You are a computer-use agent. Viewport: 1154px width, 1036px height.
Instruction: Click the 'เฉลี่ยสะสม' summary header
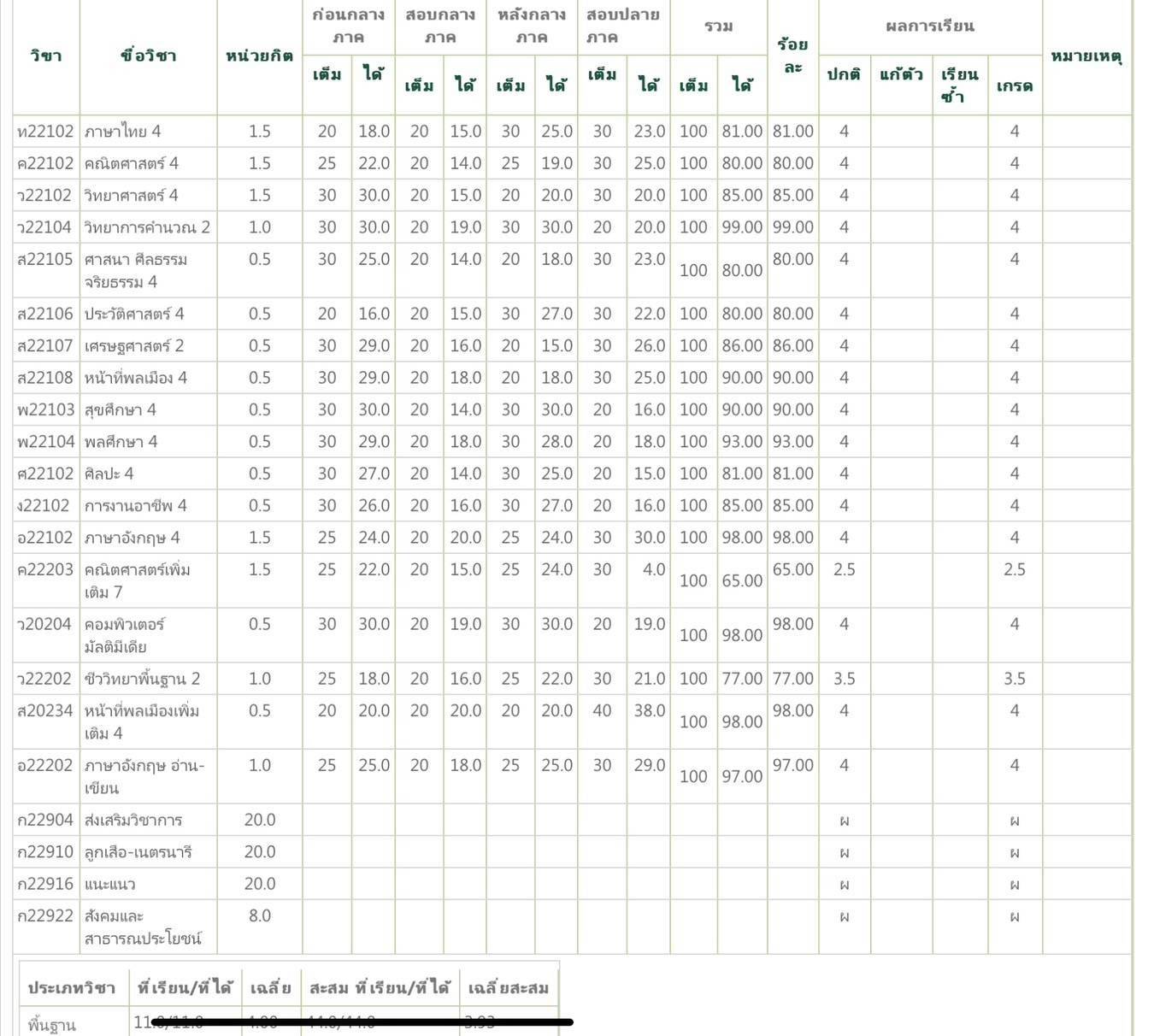coord(509,988)
